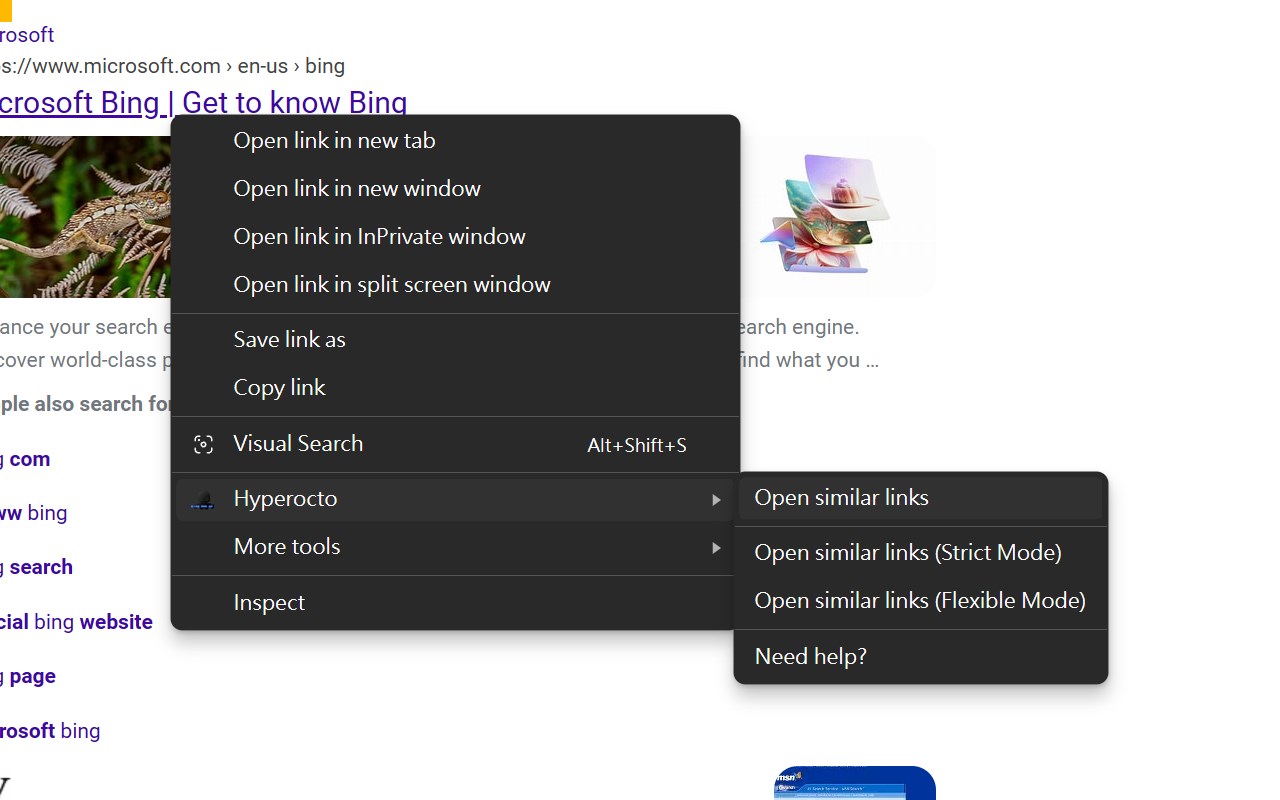Image resolution: width=1280 pixels, height=800 pixels.
Task: Open the 'rosoft bing' related search
Action: coord(50,731)
